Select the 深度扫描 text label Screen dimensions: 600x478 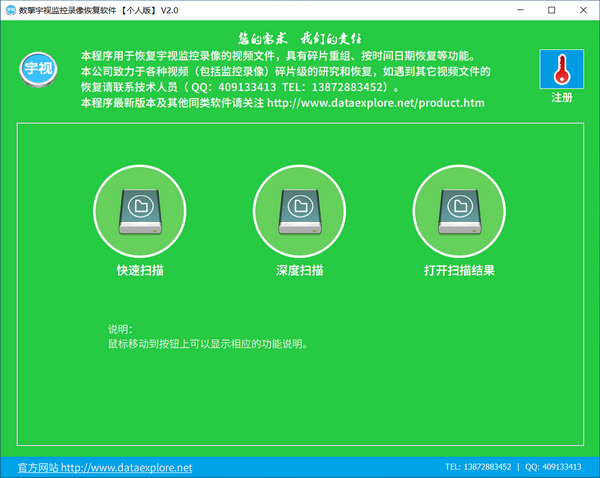pyautogui.click(x=299, y=271)
